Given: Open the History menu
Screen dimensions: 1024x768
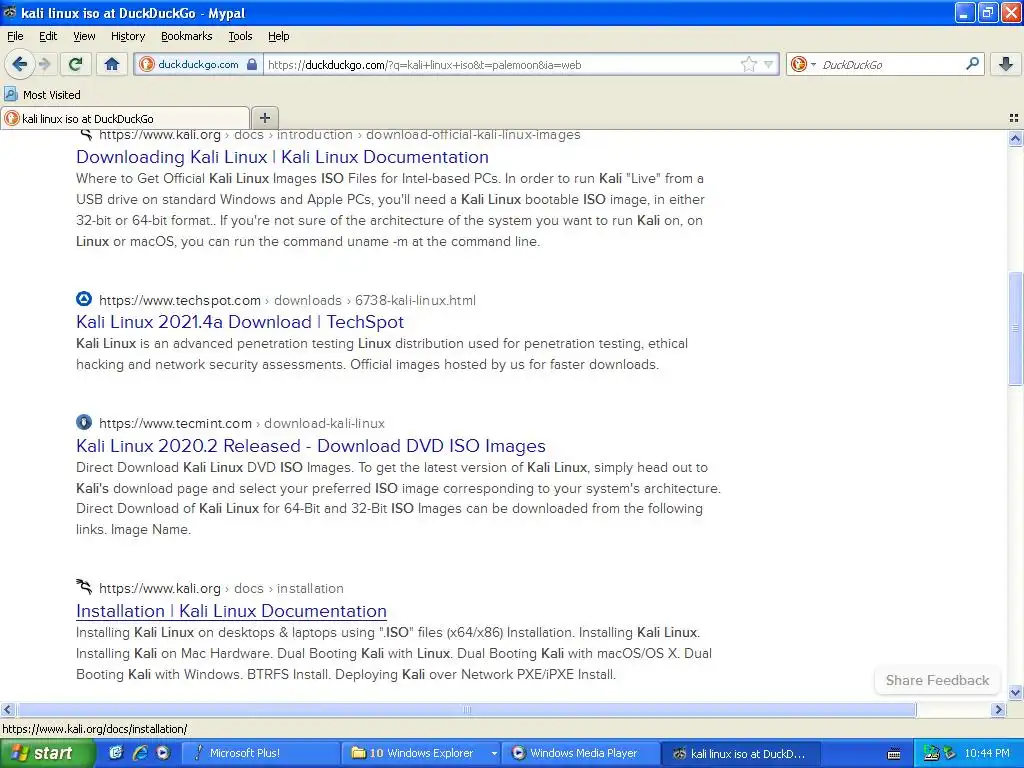Looking at the screenshot, I should click(x=127, y=36).
